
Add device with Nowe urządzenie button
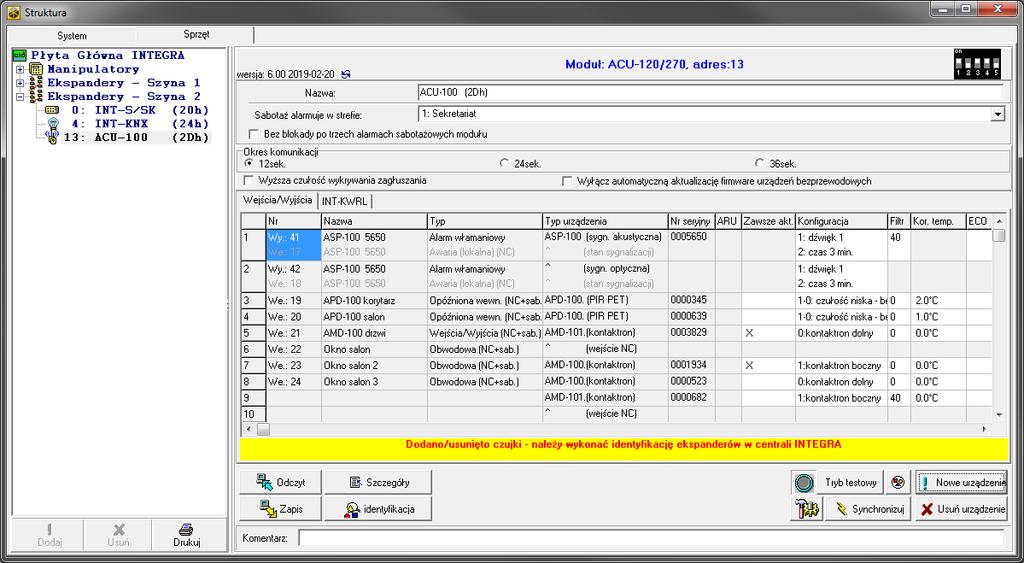961,483
